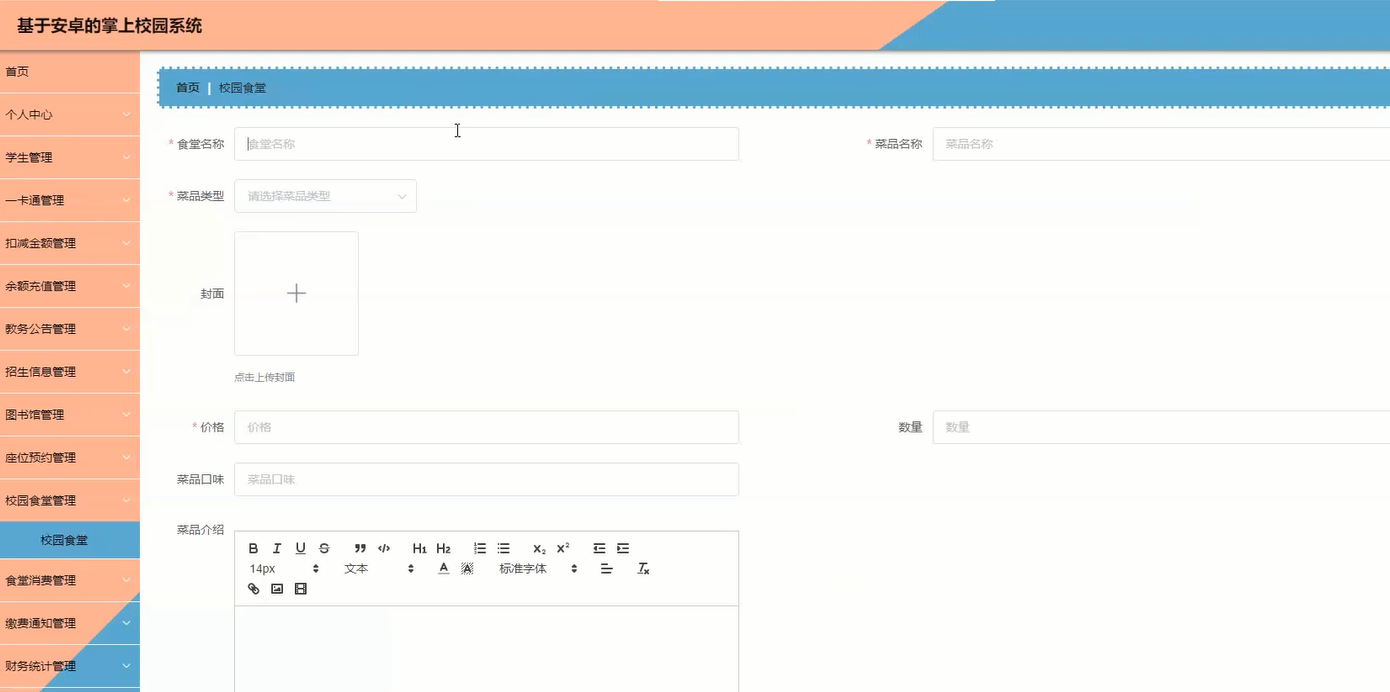
Task: Collapse 校园食堂管理 sidebar chevron
Action: pyautogui.click(x=127, y=501)
